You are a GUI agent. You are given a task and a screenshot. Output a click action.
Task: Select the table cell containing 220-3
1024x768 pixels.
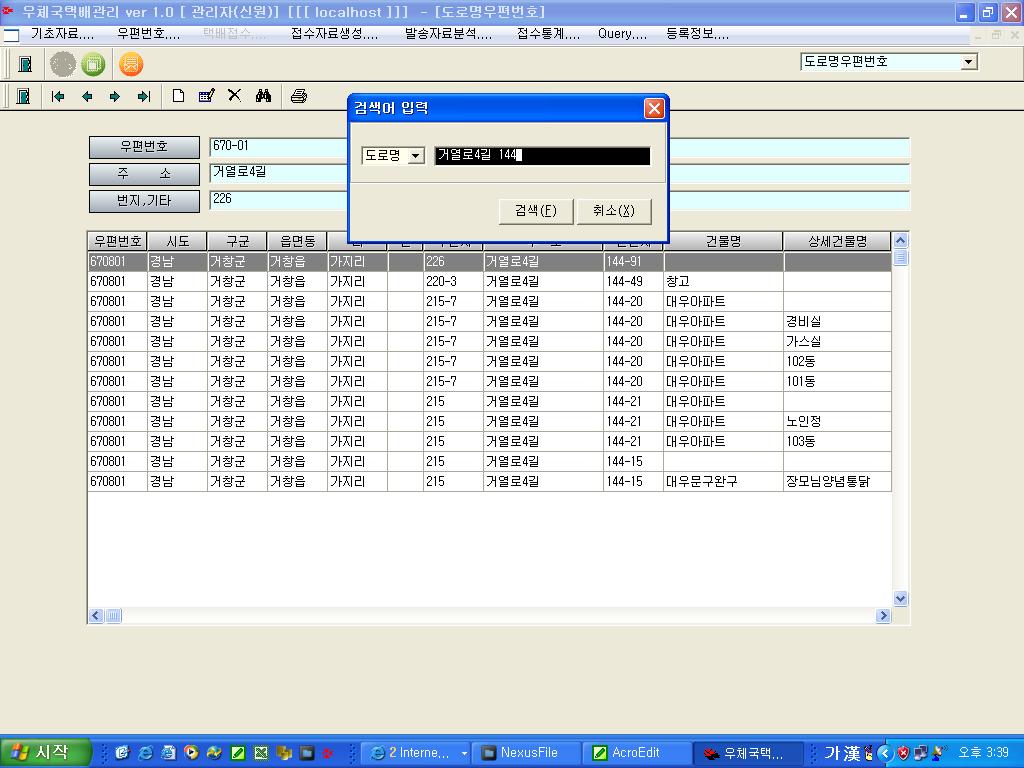[x=453, y=281]
